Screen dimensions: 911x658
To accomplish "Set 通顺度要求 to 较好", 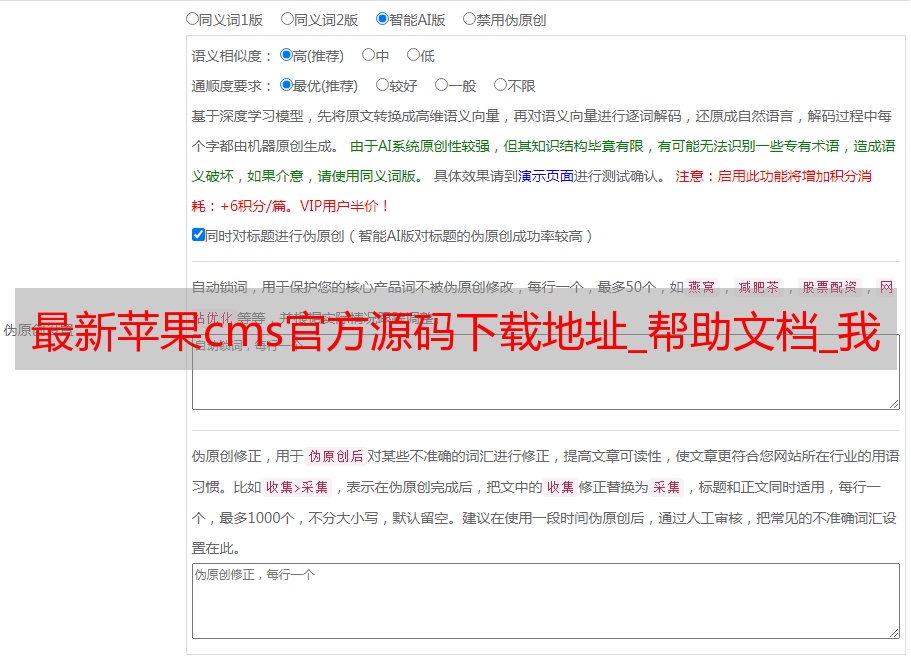I will [x=382, y=85].
